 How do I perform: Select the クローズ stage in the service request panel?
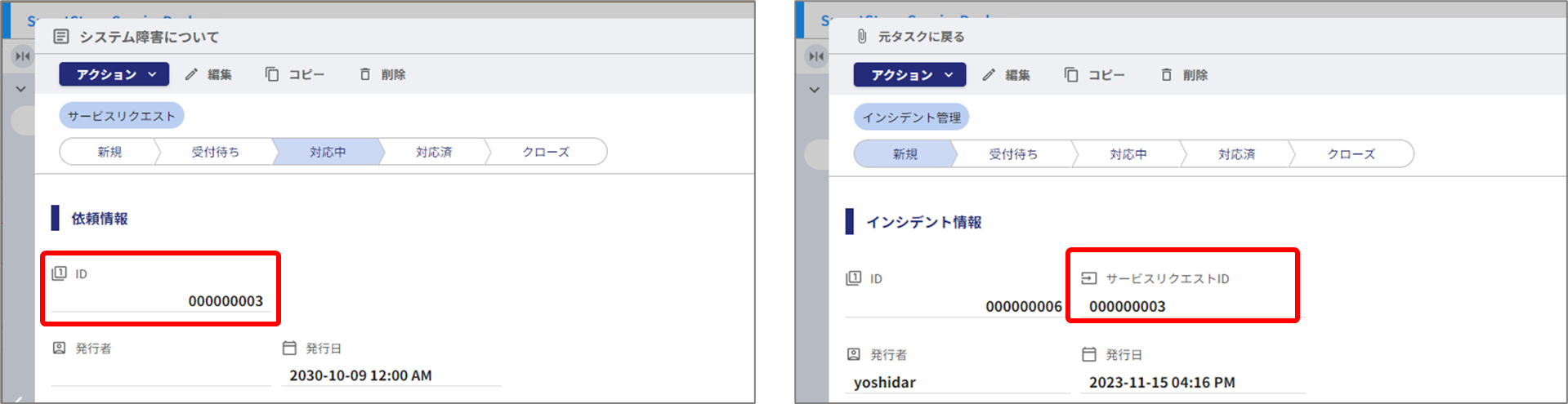point(545,152)
